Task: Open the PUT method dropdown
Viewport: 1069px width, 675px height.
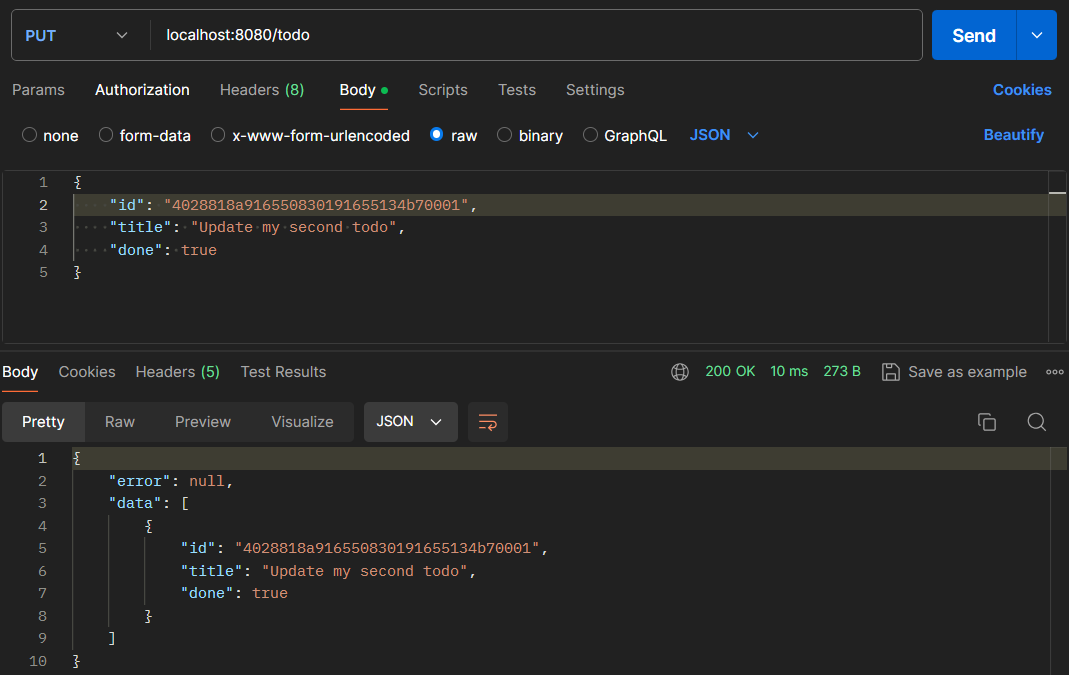Action: pyautogui.click(x=77, y=36)
